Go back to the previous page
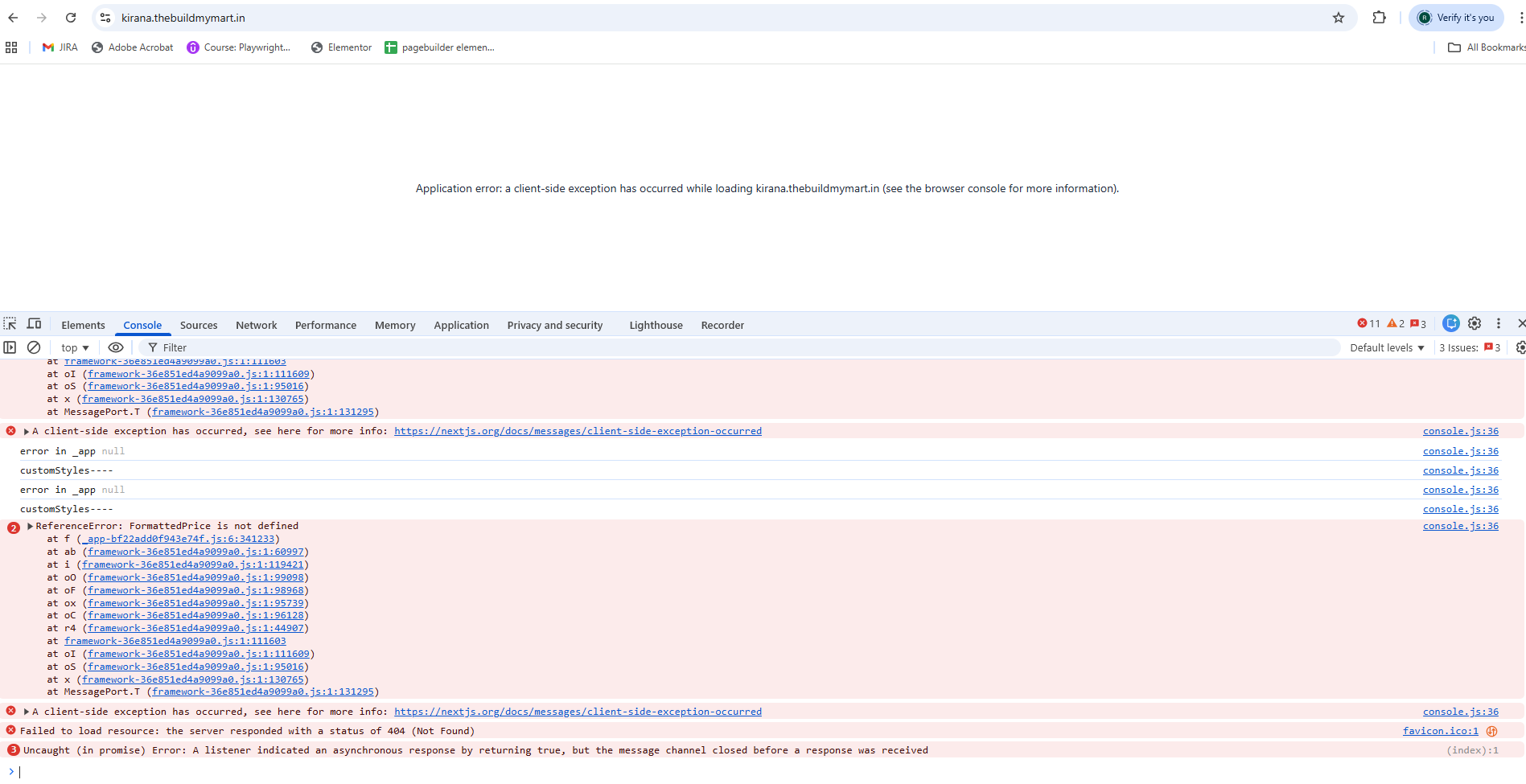The image size is (1526, 784). [13, 18]
